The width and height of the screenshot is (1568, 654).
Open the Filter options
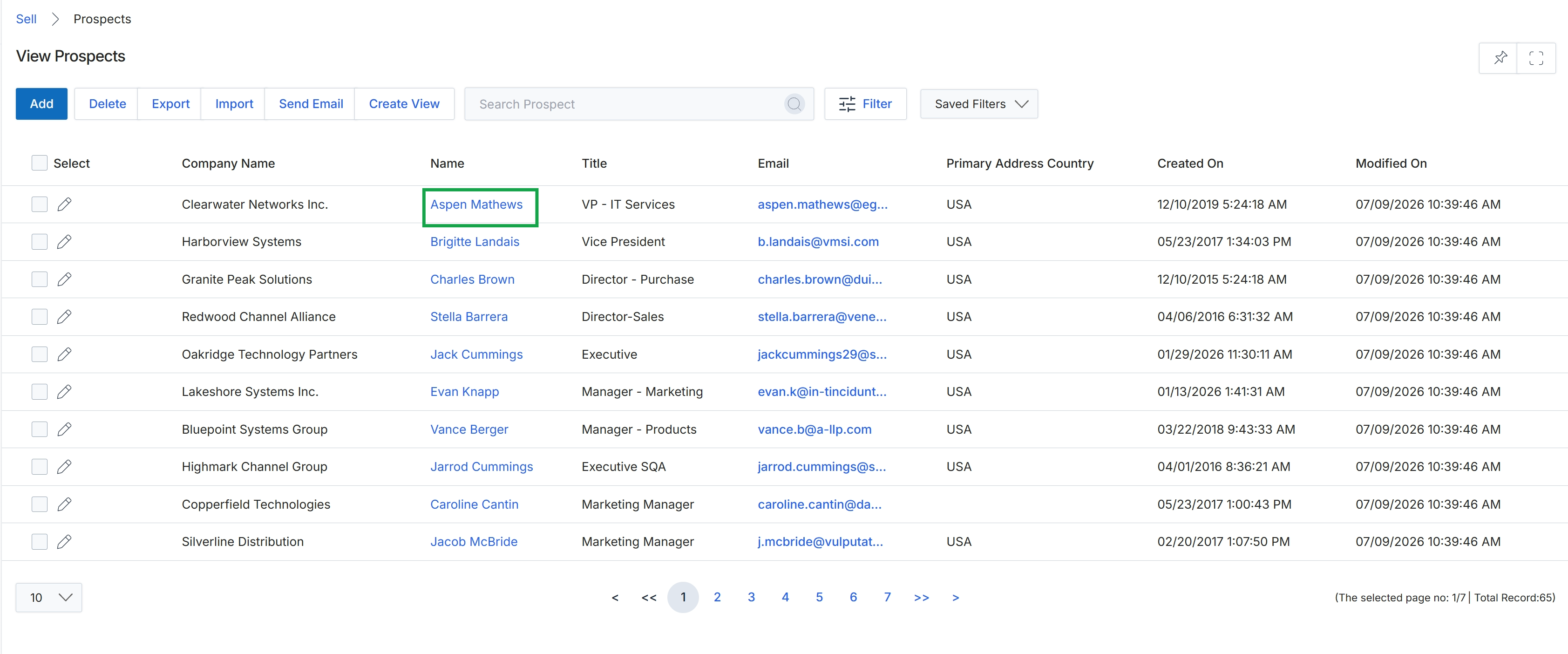click(x=865, y=104)
